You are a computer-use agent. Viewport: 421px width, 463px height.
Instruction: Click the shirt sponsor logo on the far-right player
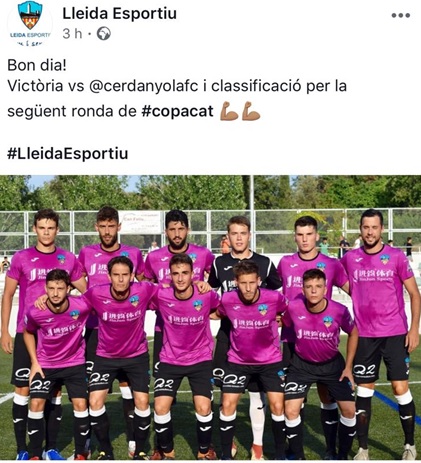coord(373,275)
